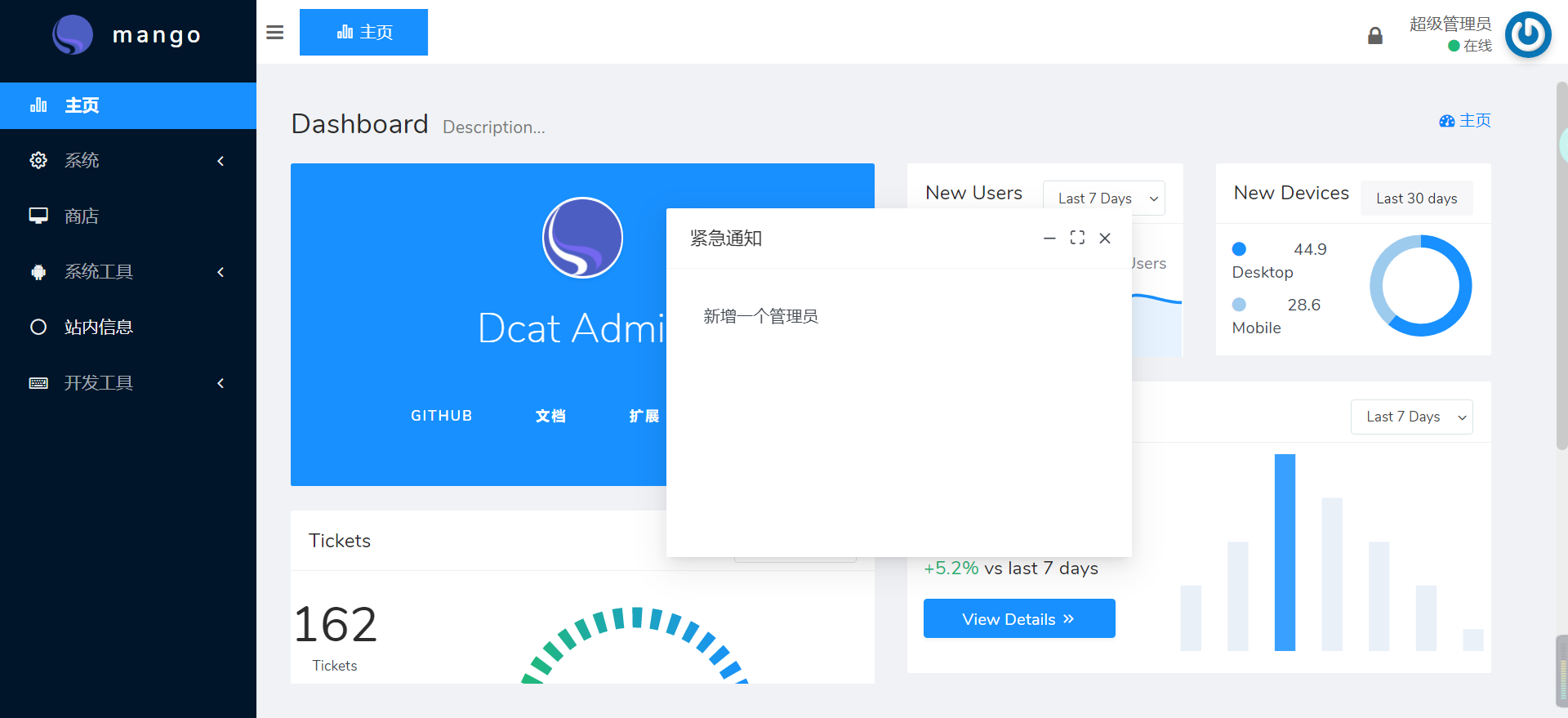Click the View Details button
Image resolution: width=1568 pixels, height=718 pixels.
(x=1019, y=618)
